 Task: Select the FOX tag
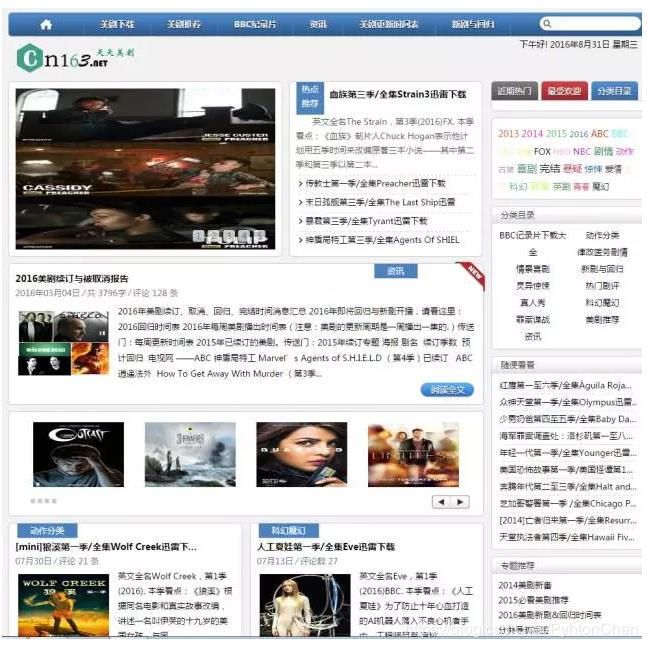[x=542, y=152]
